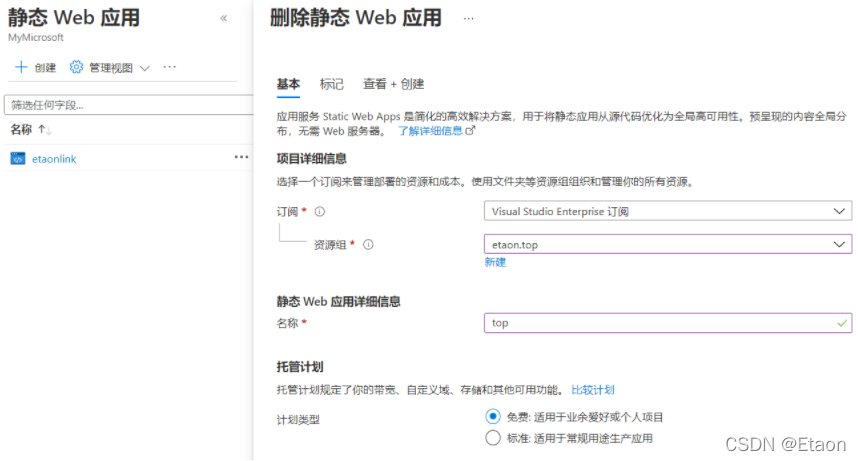Open the etaonlink row context menu ellipsis
The image size is (861, 461).
click(x=241, y=157)
